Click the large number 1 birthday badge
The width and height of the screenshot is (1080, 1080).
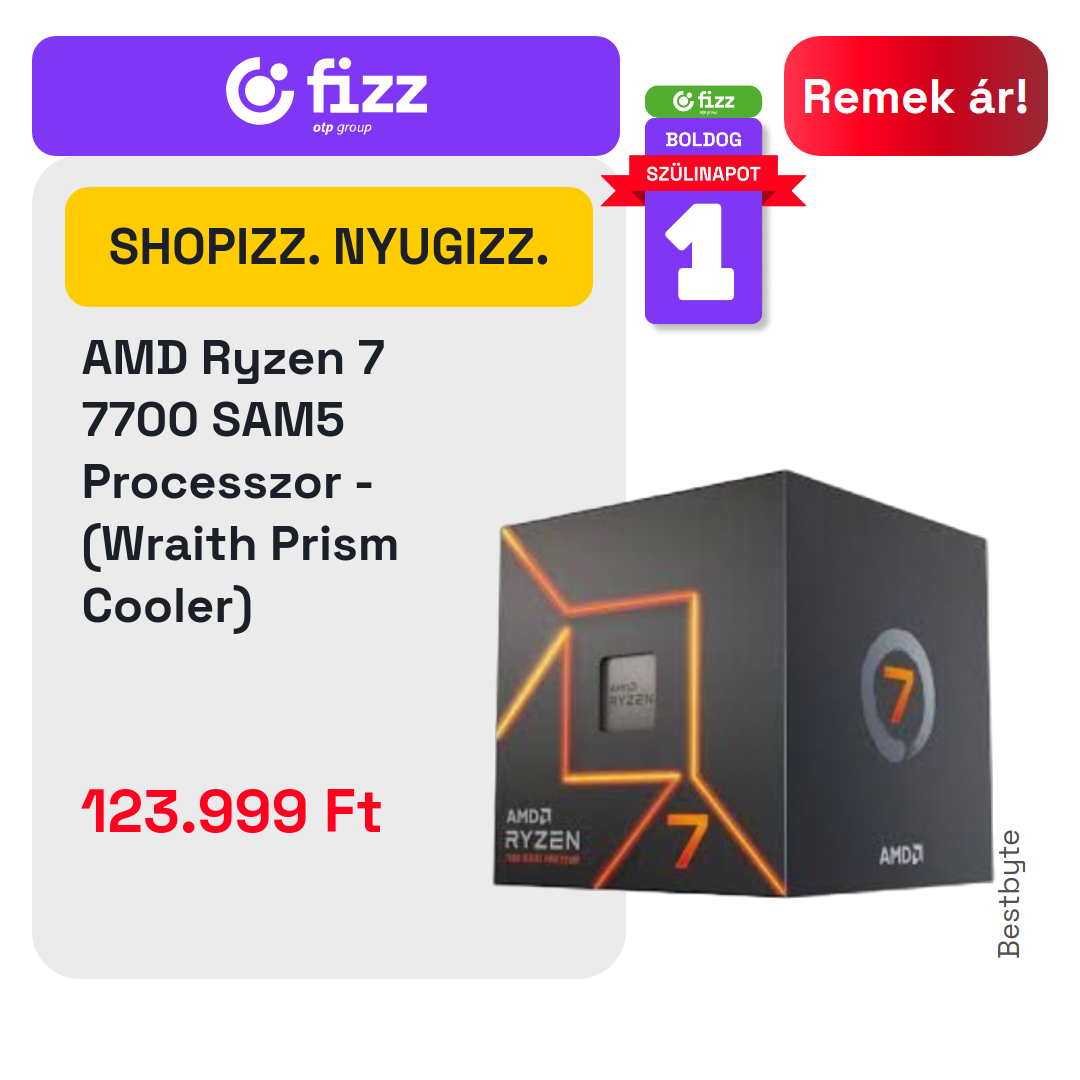703,252
